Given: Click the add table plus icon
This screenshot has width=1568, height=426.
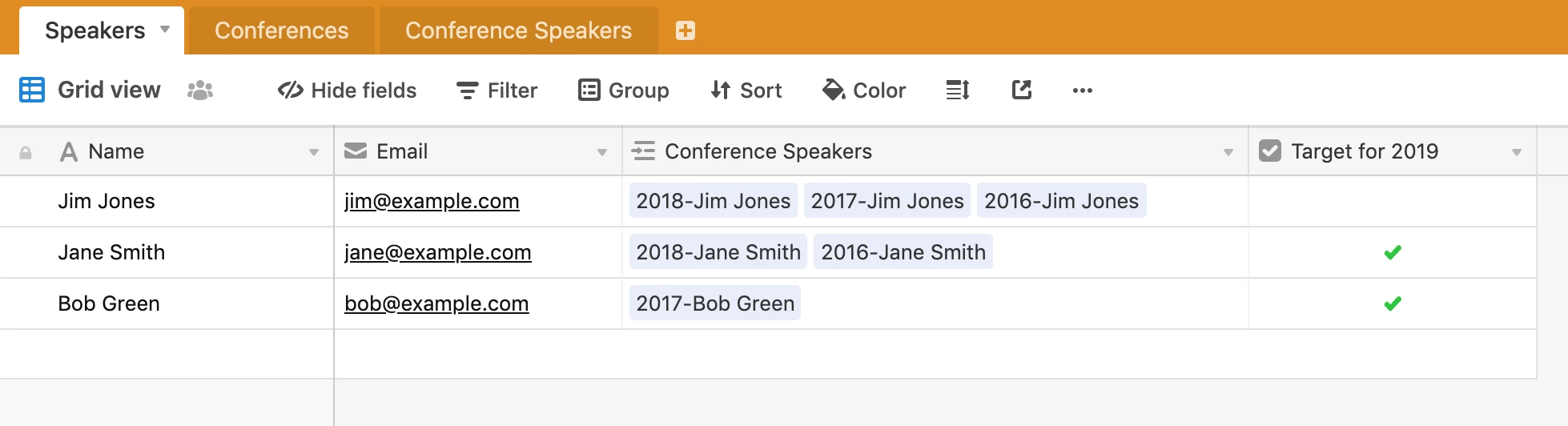Looking at the screenshot, I should (685, 30).
